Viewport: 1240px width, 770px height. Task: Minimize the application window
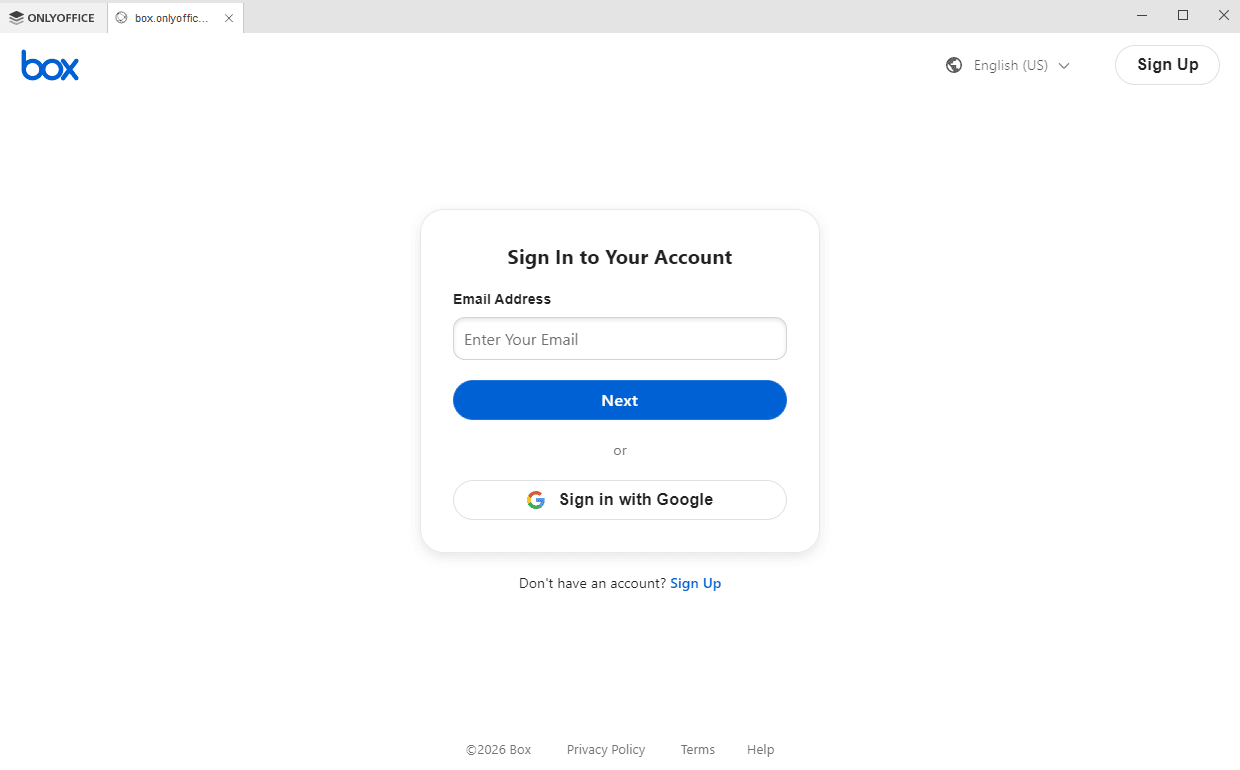click(1141, 15)
